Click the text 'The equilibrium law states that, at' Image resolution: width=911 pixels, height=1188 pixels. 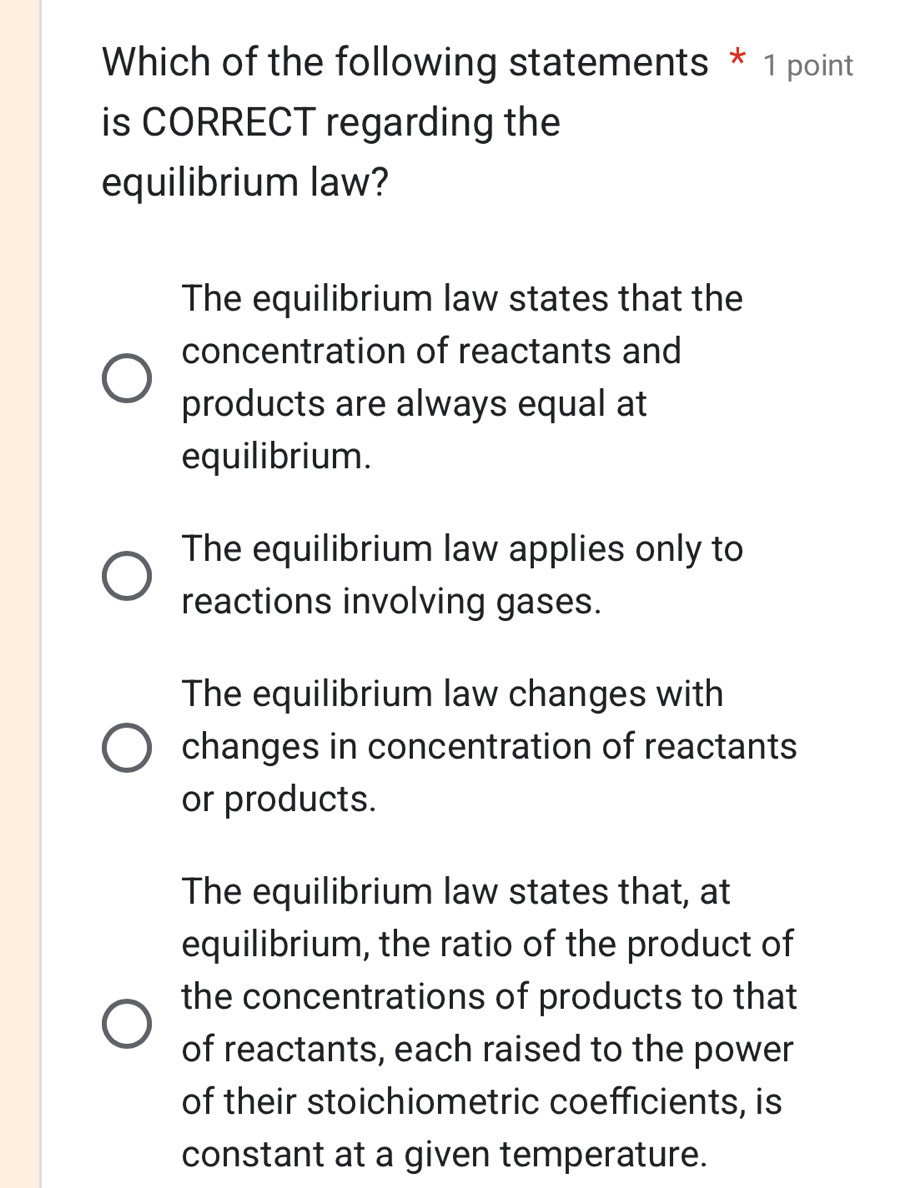(457, 892)
